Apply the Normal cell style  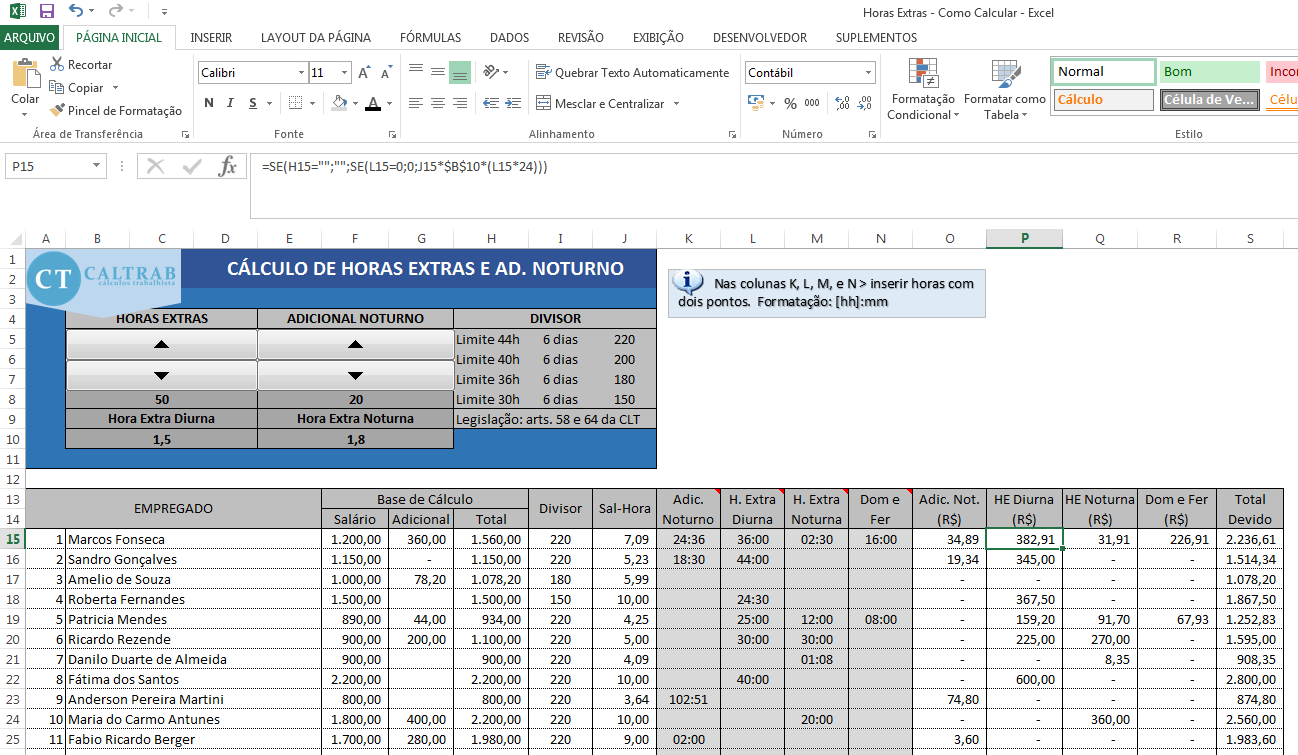point(1103,72)
